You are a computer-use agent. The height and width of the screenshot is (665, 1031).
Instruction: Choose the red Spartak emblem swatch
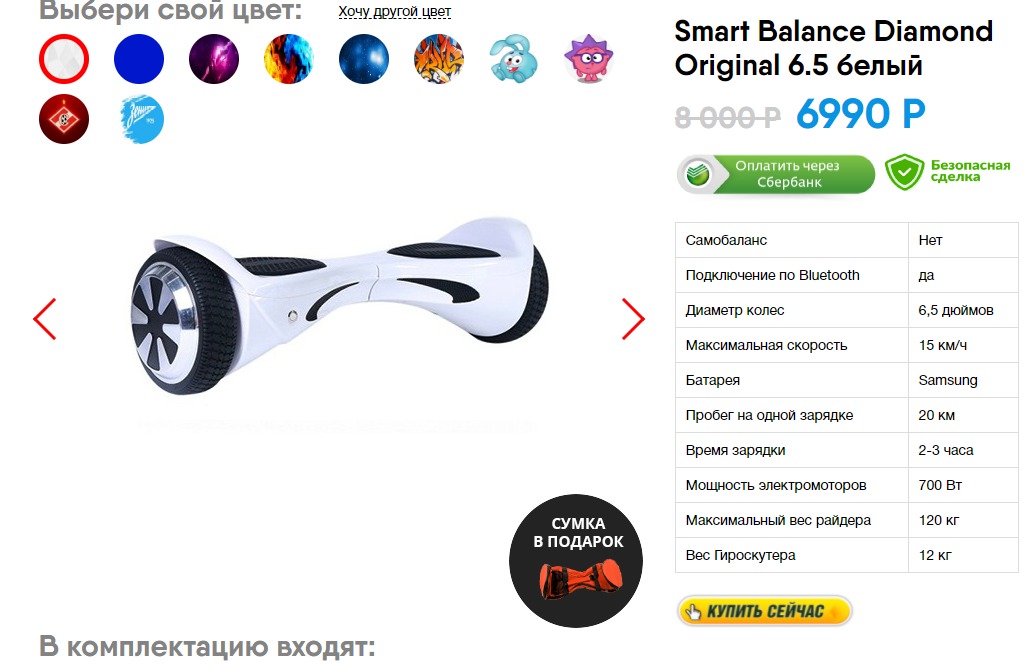coord(64,119)
